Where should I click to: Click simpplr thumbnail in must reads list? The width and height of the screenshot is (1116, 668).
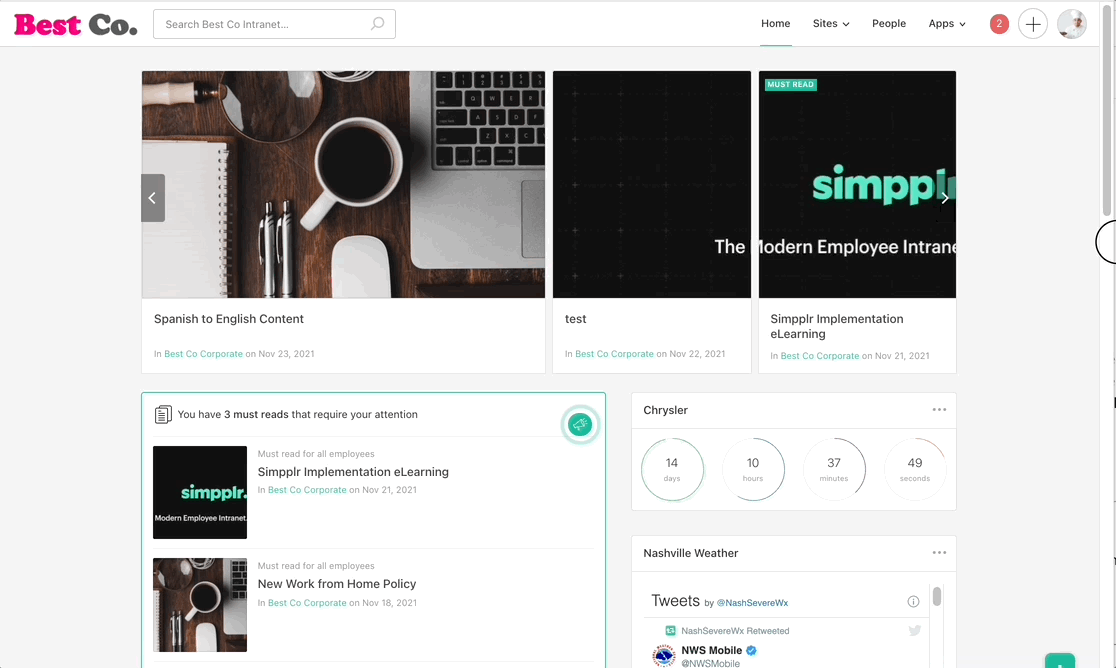tap(200, 492)
